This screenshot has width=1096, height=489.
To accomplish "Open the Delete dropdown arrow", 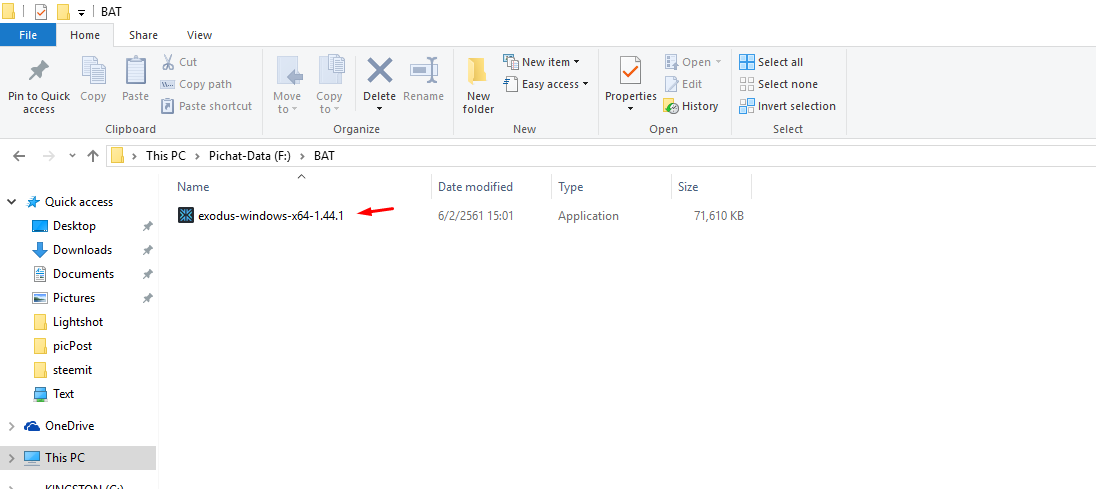I will (380, 108).
